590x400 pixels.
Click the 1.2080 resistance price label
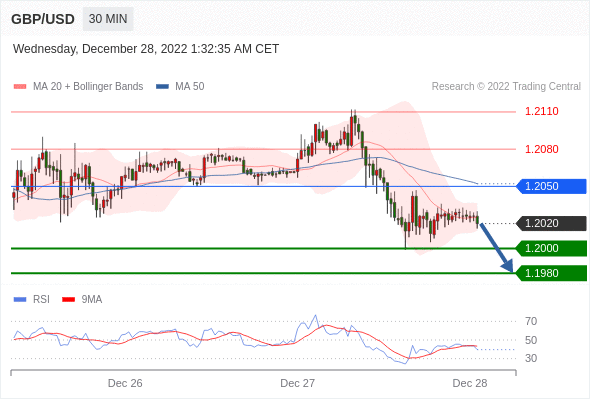click(541, 149)
